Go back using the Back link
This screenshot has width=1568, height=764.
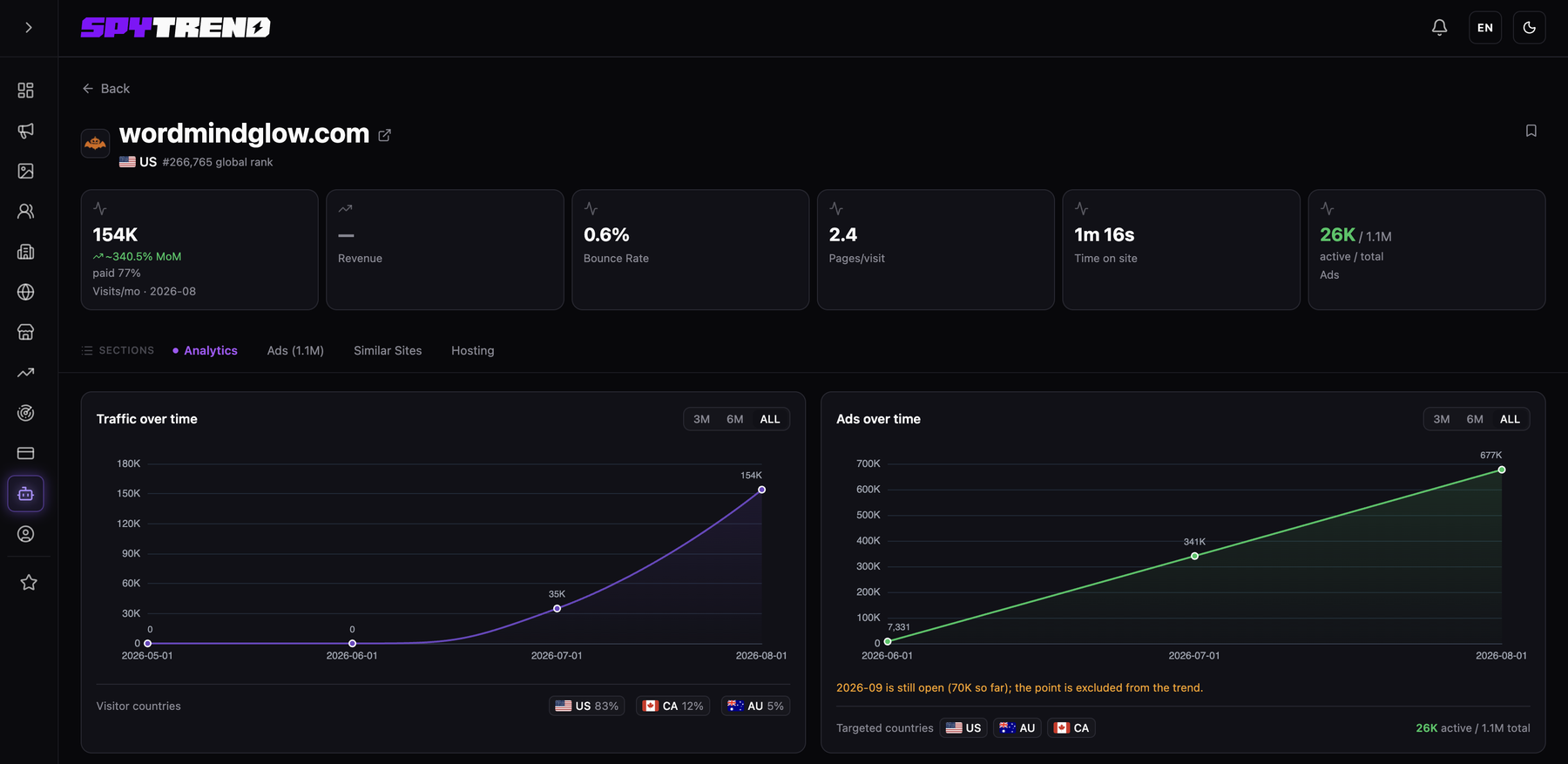(106, 89)
